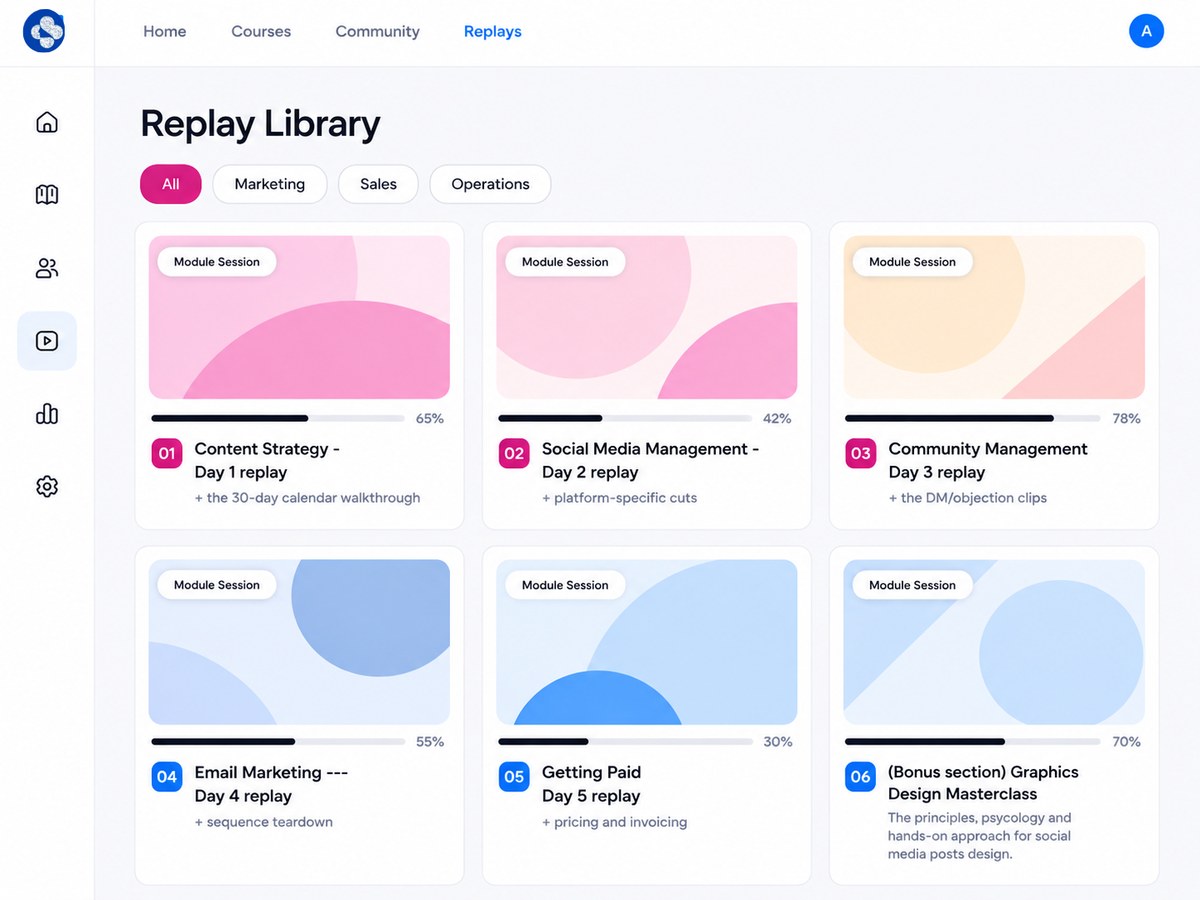Filter replays by Sales
This screenshot has width=1200, height=900.
[378, 184]
